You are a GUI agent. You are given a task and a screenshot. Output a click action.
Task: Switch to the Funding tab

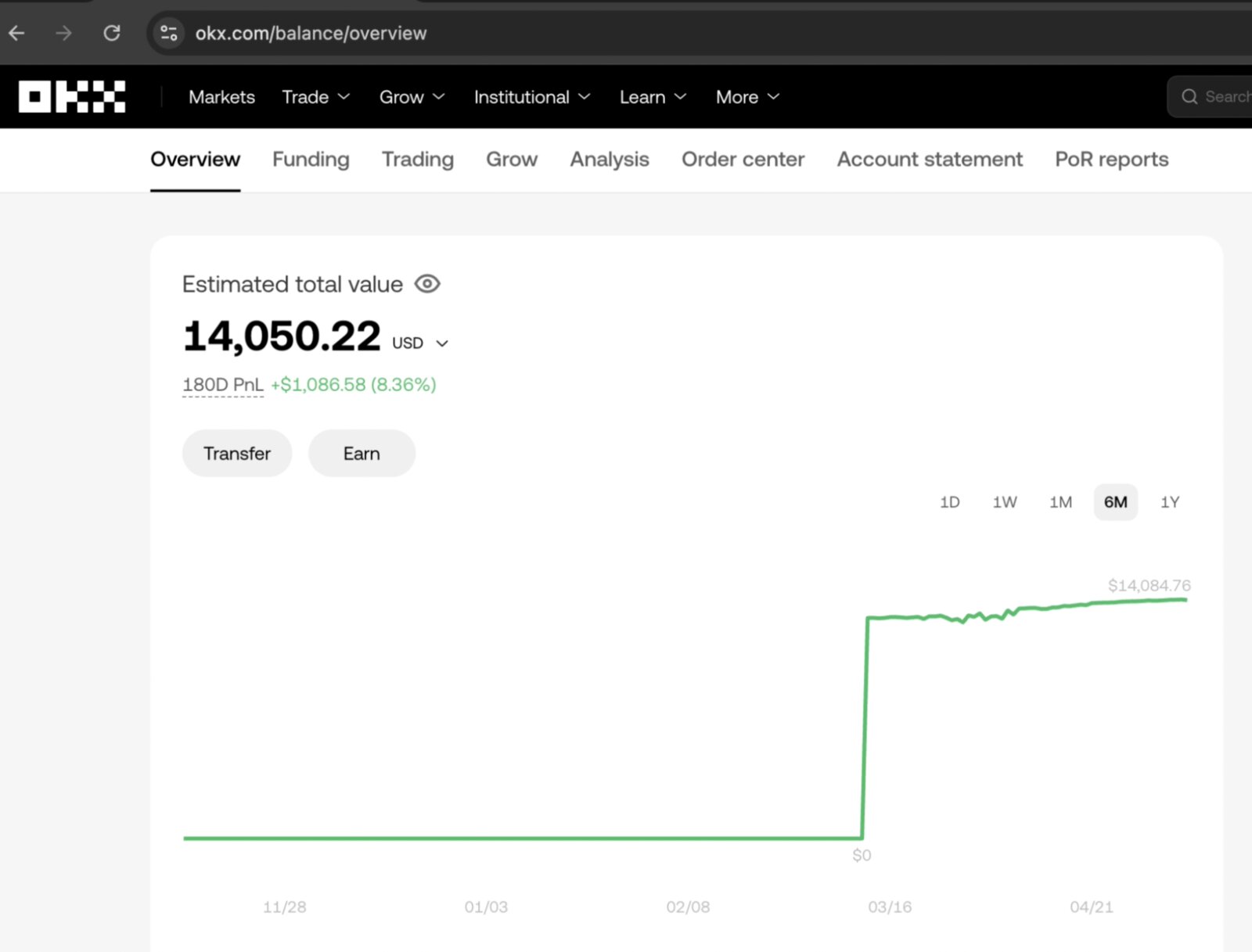point(311,160)
